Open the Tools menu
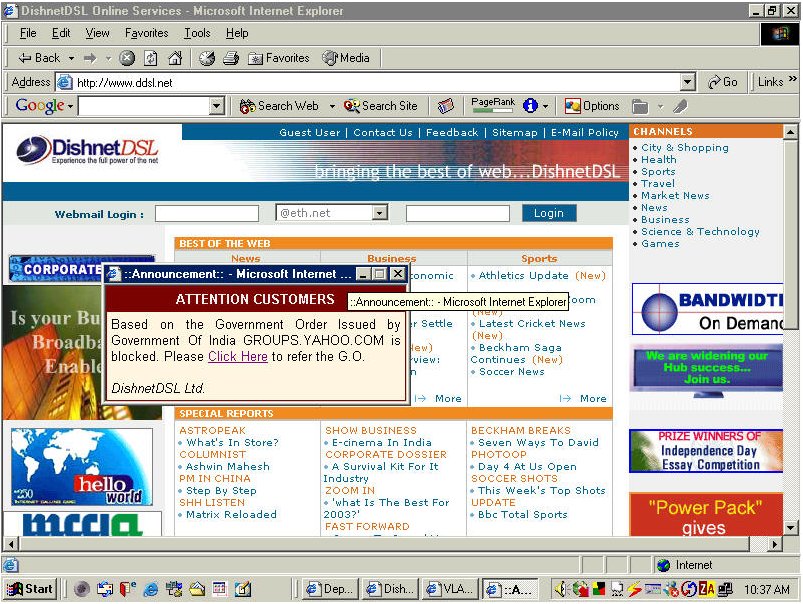 (197, 33)
